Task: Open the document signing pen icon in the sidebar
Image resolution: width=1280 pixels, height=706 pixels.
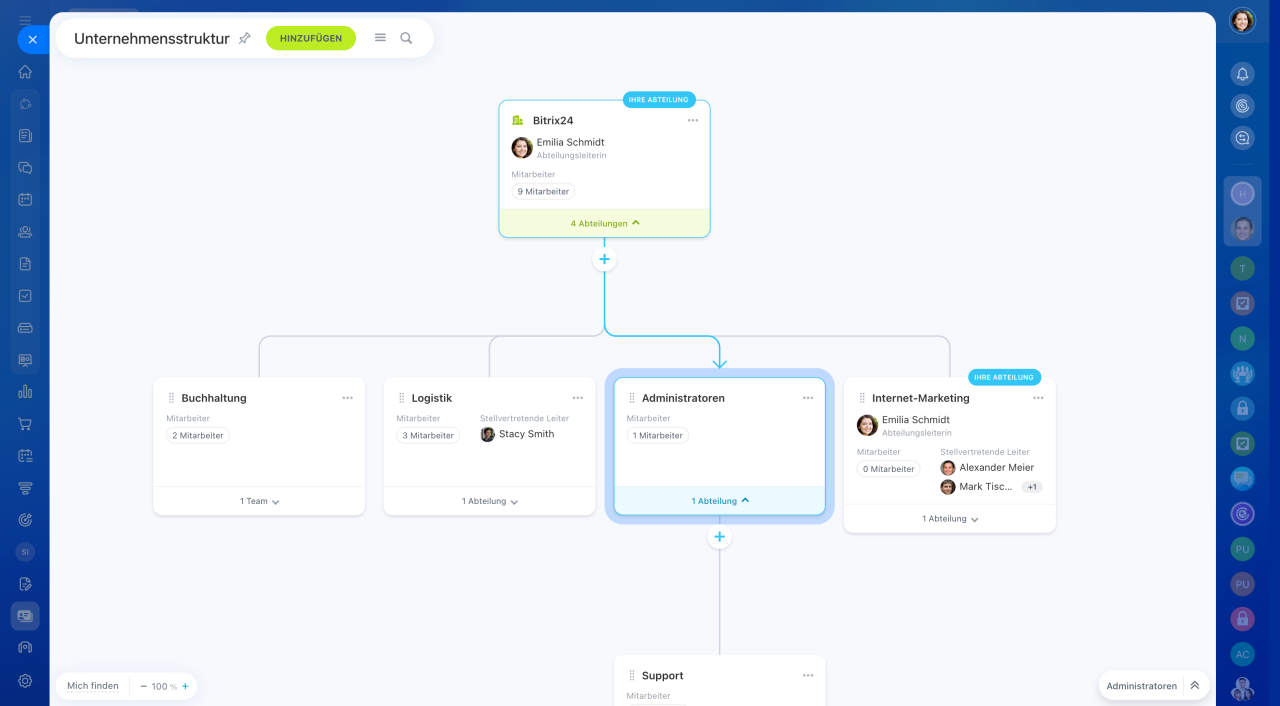Action: click(25, 584)
